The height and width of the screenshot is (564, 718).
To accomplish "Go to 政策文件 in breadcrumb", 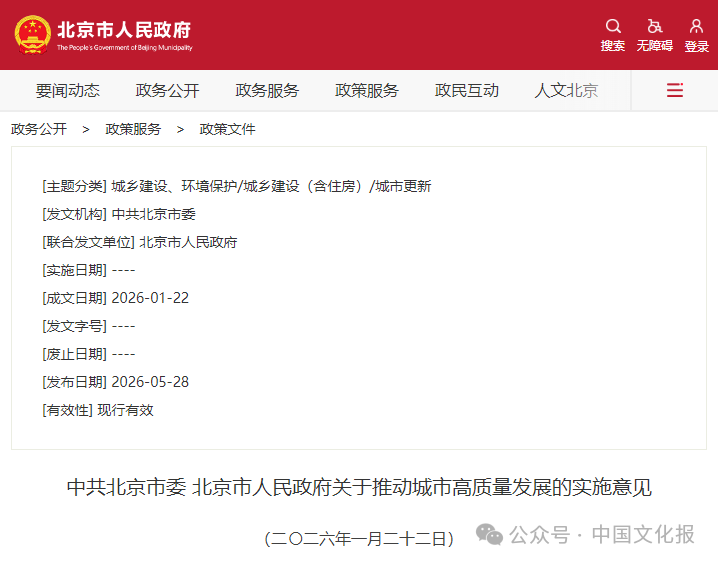I will click(x=228, y=129).
